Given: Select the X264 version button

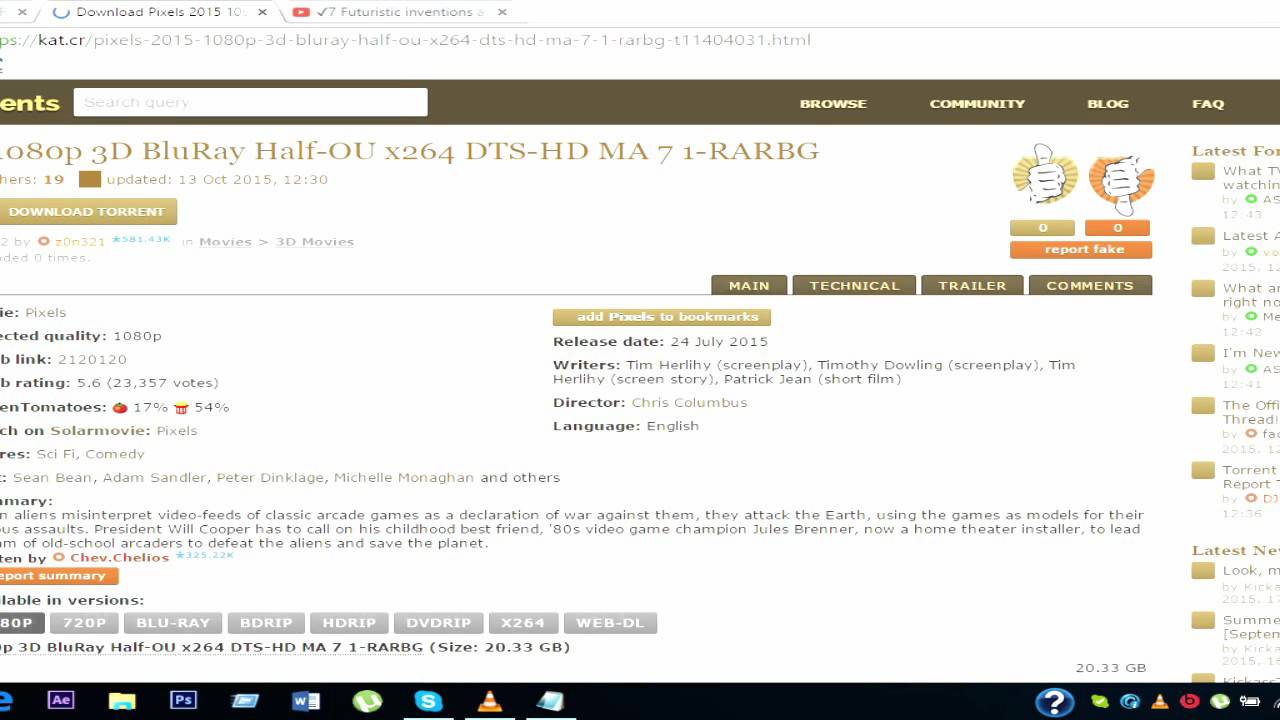Looking at the screenshot, I should tap(523, 623).
